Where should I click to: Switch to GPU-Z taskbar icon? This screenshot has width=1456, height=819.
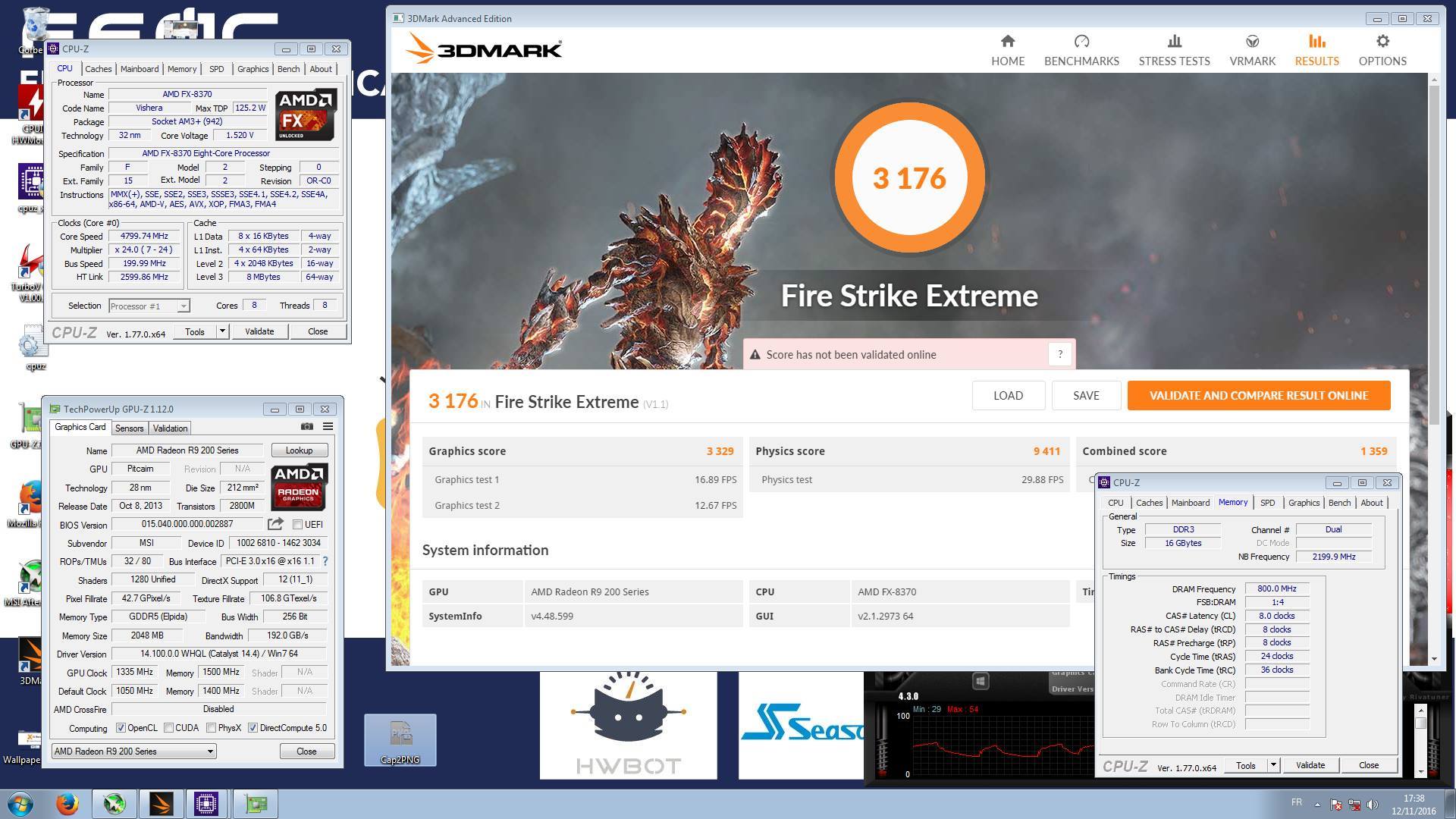pos(255,803)
